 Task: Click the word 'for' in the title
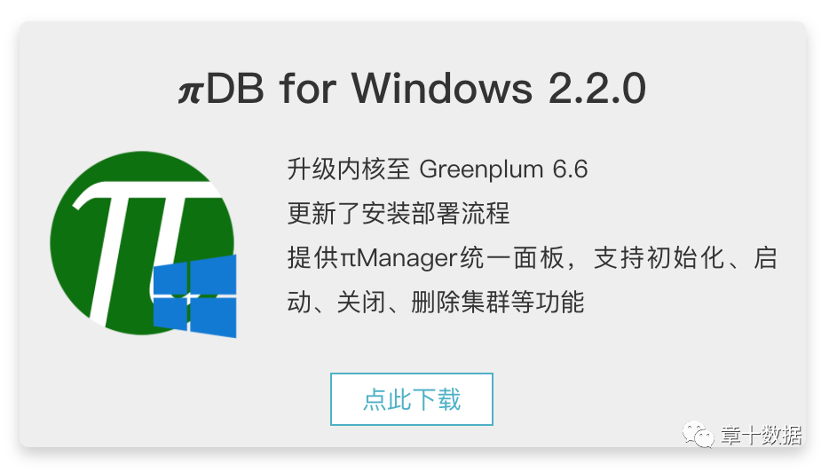tap(308, 88)
